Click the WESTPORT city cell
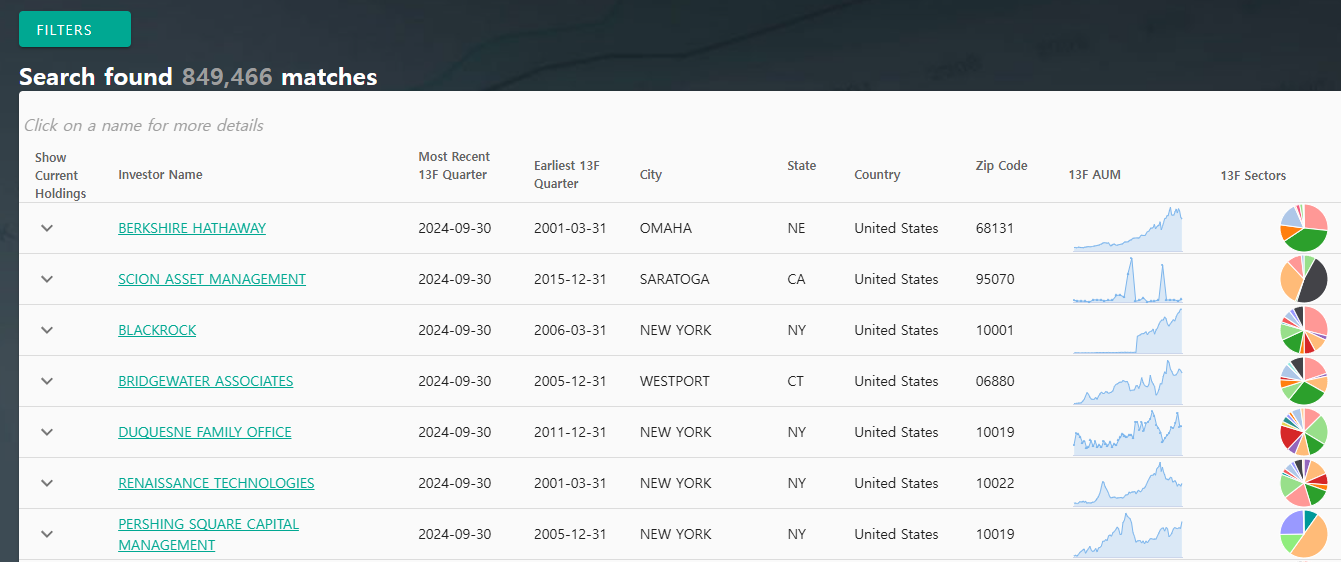Screen dimensions: 1341x562 coord(675,381)
